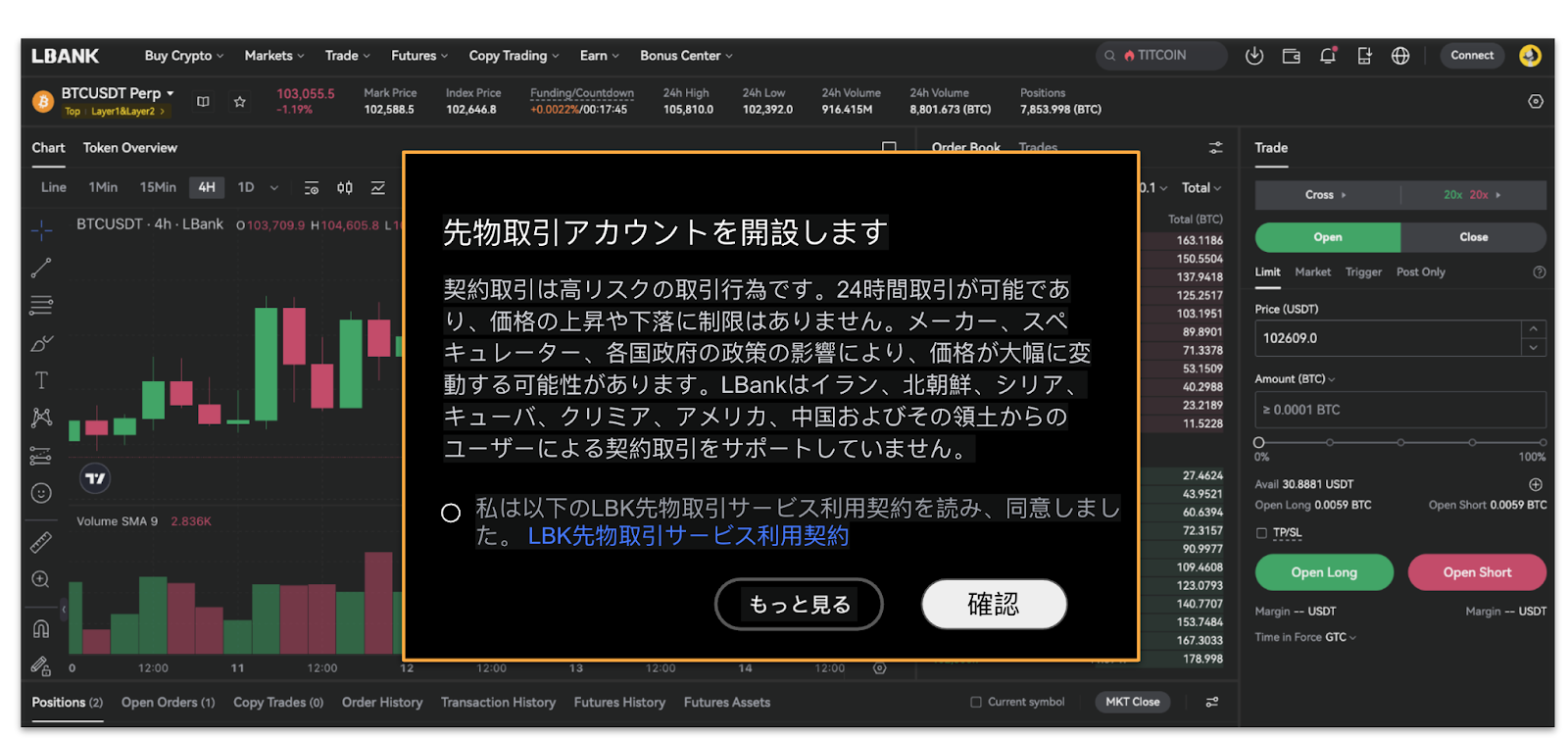Select the zoom in tool
1568x738 pixels.
click(x=41, y=579)
